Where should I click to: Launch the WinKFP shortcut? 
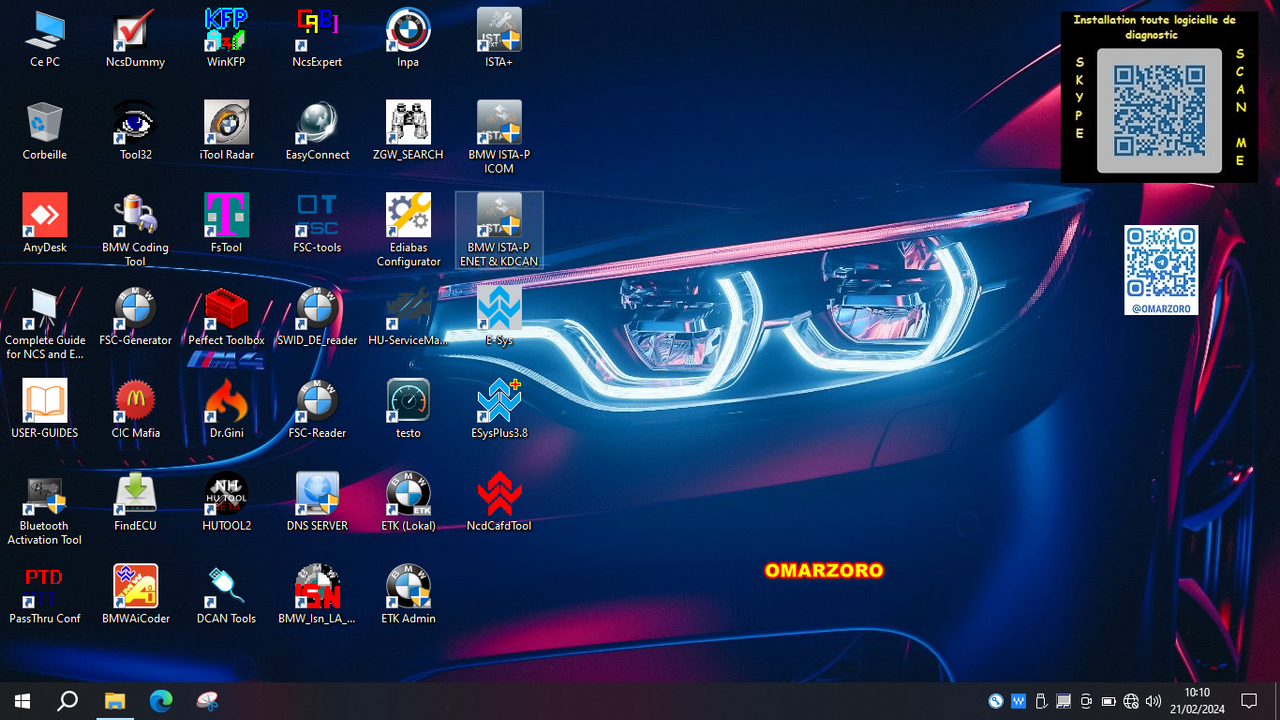226,38
